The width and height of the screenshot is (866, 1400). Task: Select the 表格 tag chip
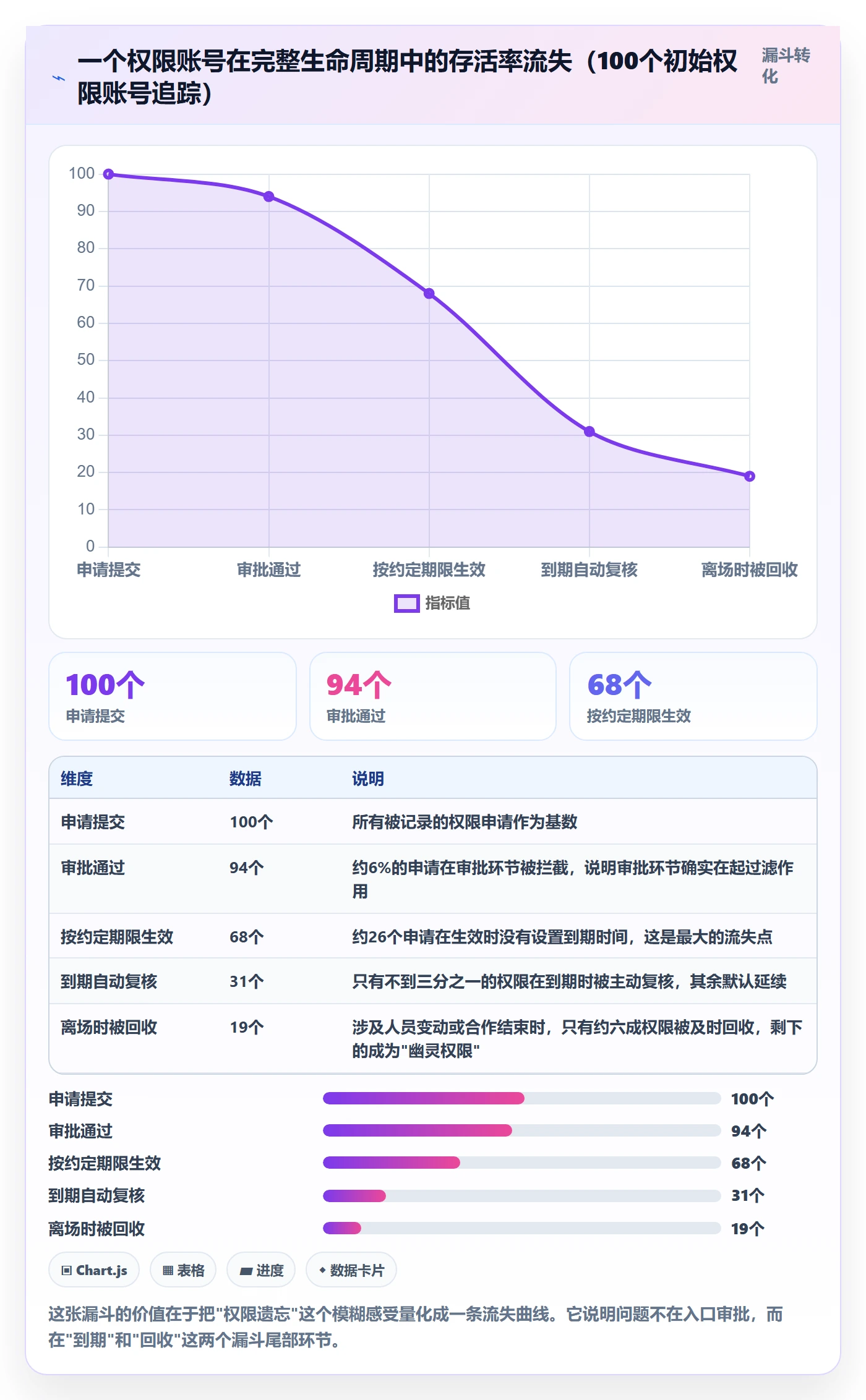click(x=183, y=1270)
